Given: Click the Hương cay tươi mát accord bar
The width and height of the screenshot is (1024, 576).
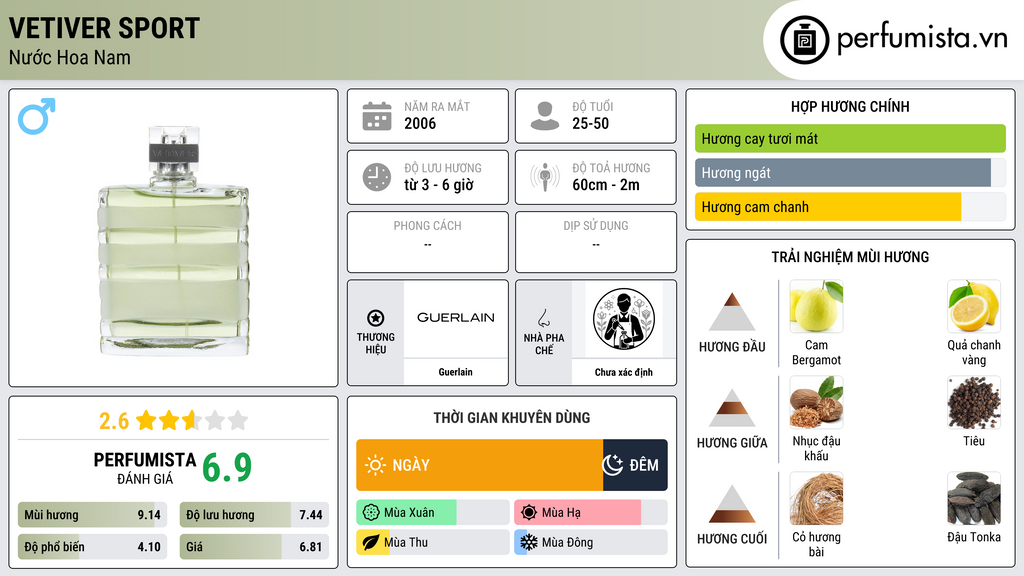Looking at the screenshot, I should coord(850,138).
